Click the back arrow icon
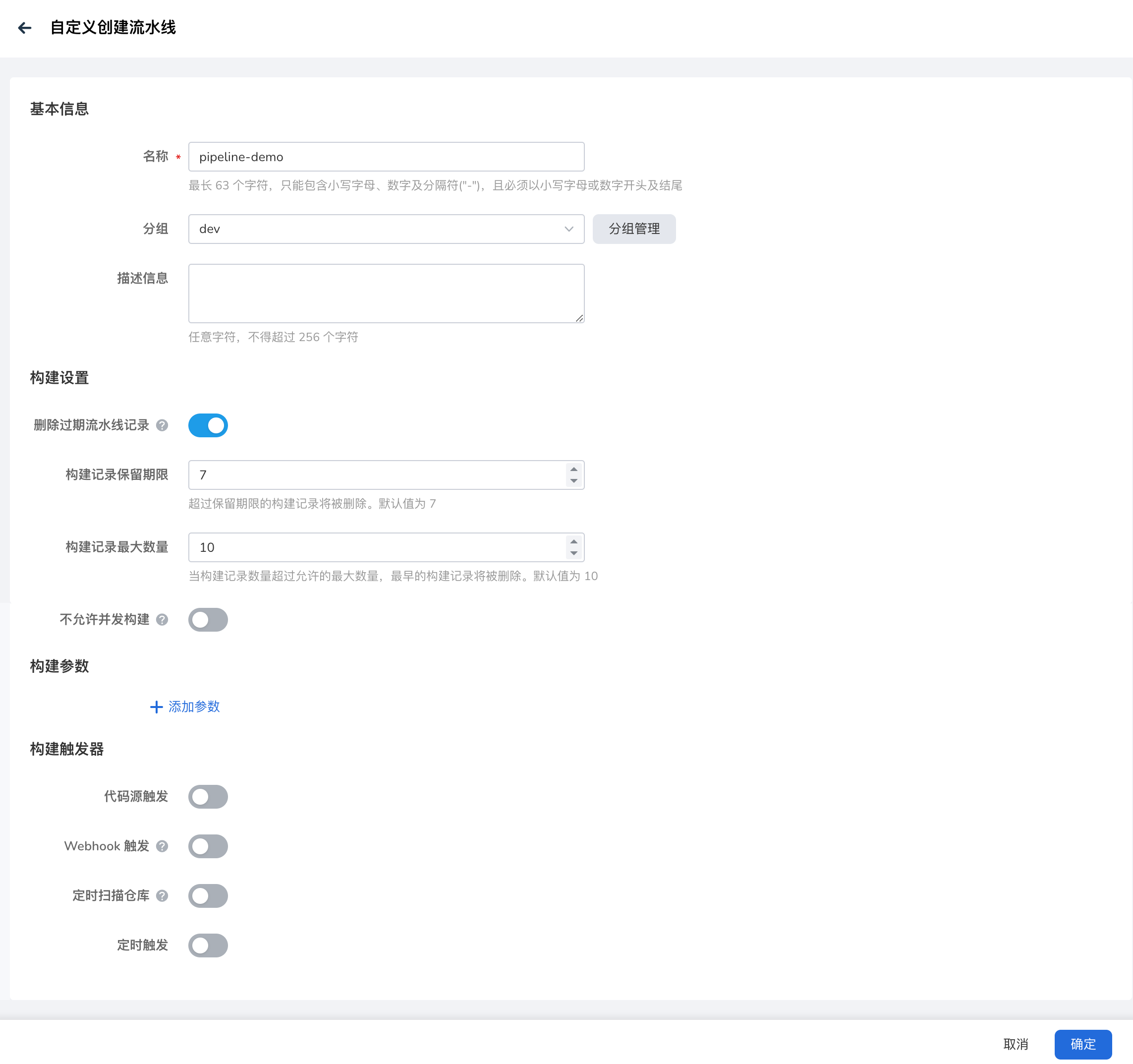This screenshot has height=1064, width=1133. [24, 28]
